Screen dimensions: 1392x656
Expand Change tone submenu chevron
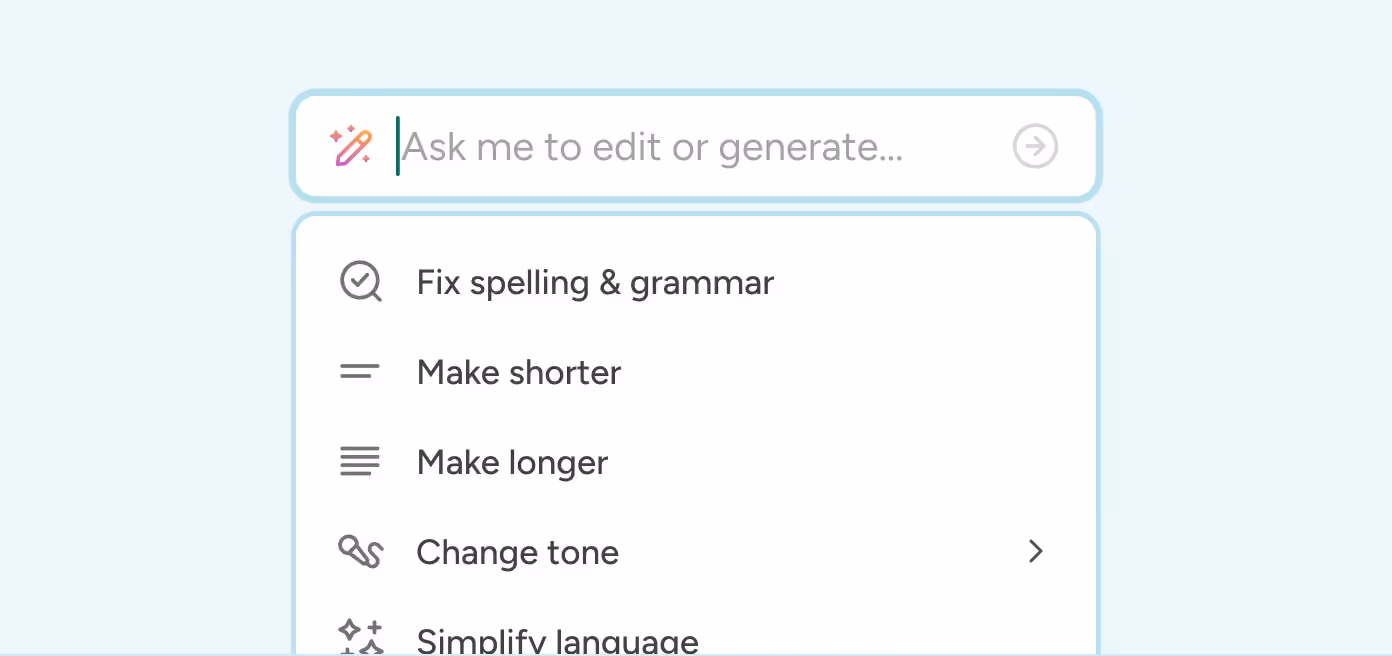pyautogui.click(x=1036, y=551)
